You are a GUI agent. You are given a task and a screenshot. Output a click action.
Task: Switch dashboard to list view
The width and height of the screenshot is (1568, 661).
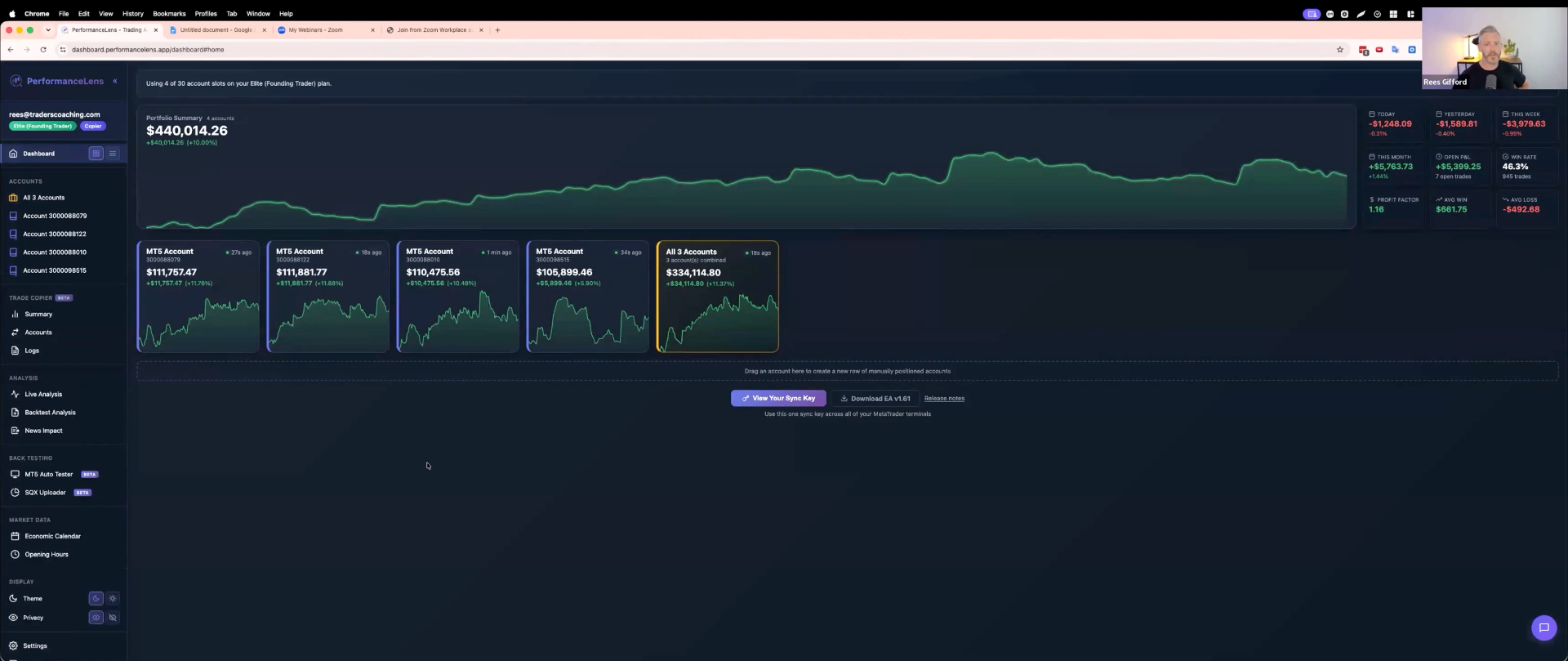[x=113, y=154]
